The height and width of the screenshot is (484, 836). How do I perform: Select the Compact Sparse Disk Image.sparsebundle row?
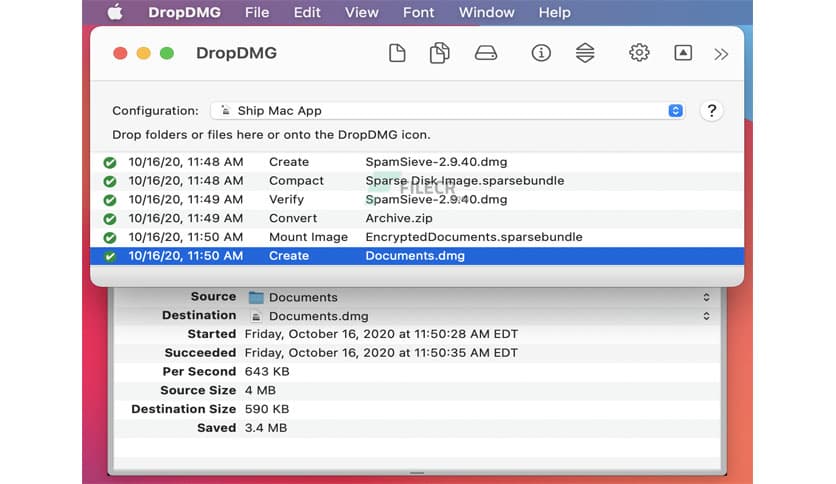tap(417, 181)
